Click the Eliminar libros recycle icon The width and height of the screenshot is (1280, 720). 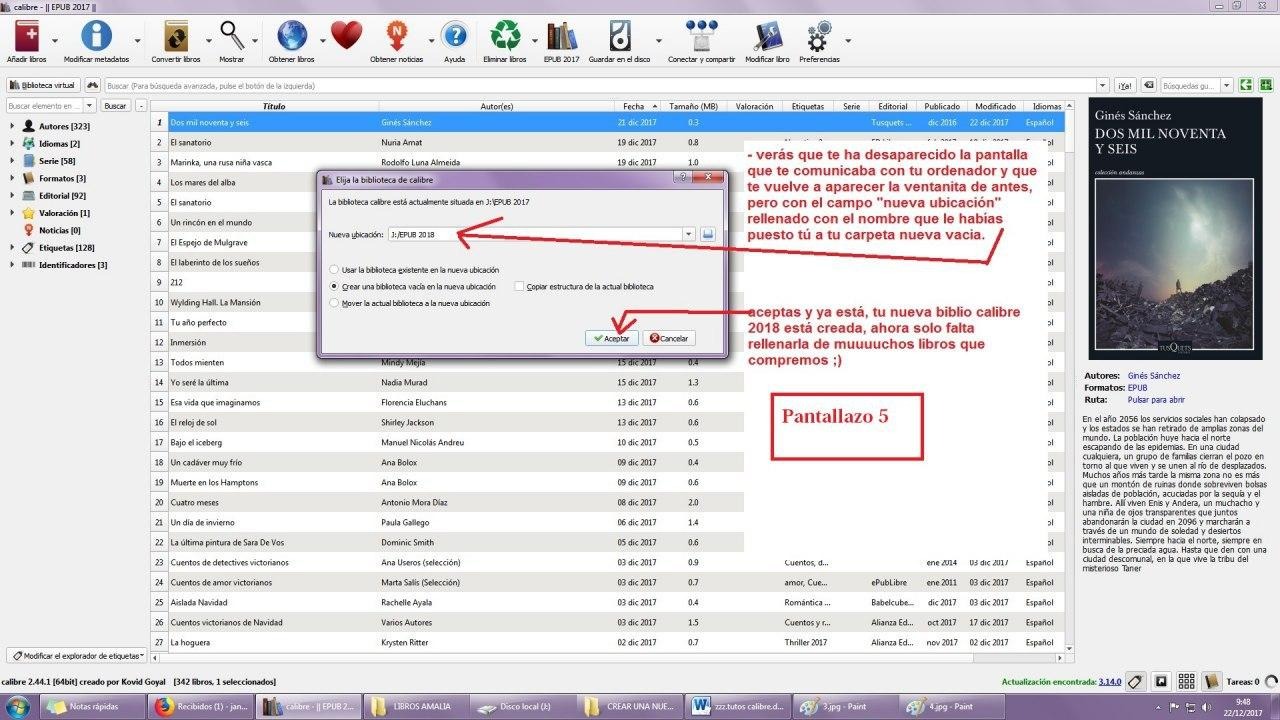click(x=505, y=37)
